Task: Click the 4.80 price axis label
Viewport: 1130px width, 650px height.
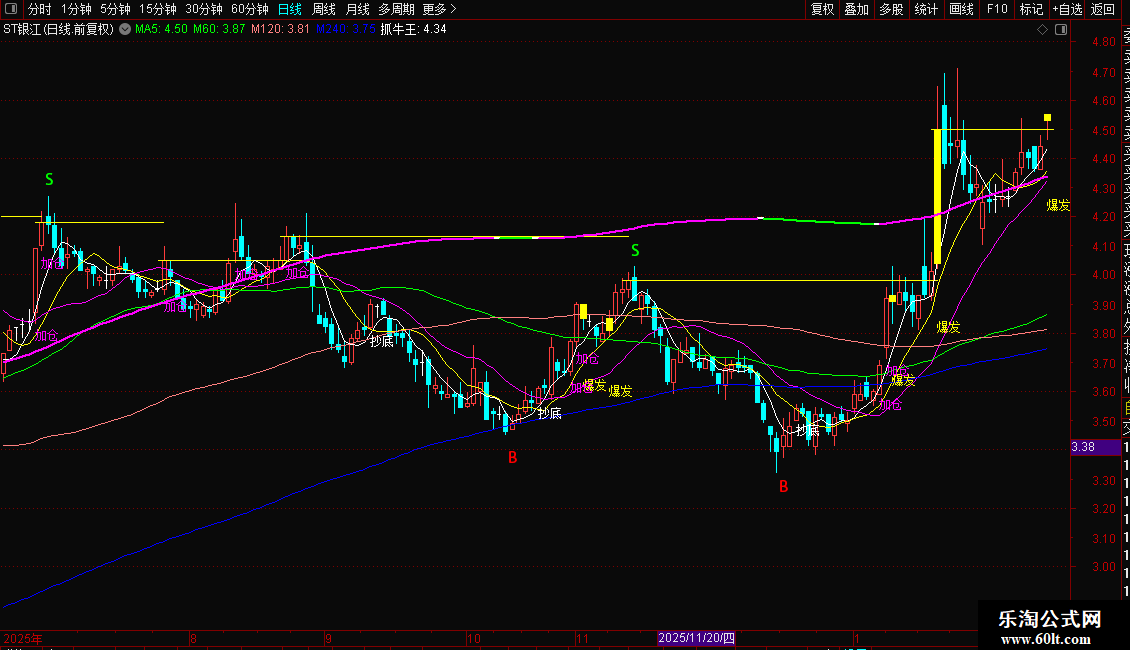Action: tap(1103, 42)
